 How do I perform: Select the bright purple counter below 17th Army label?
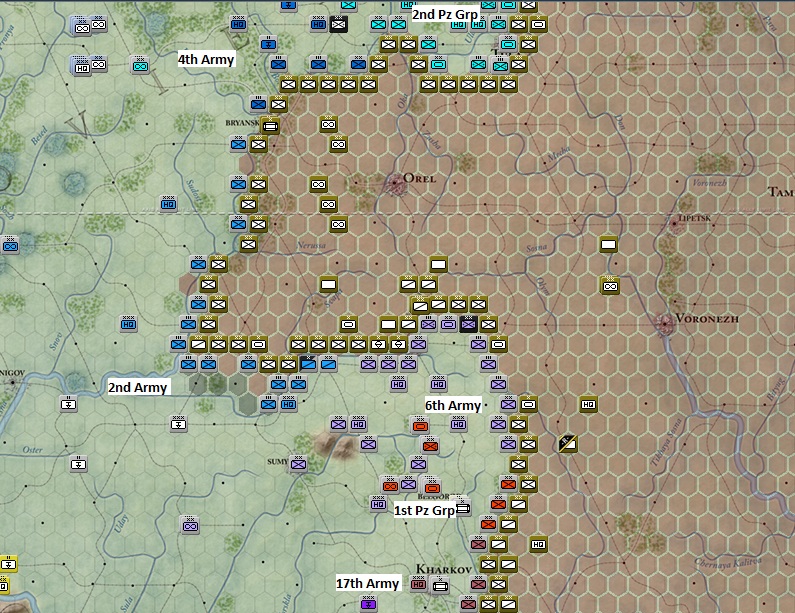point(368,603)
